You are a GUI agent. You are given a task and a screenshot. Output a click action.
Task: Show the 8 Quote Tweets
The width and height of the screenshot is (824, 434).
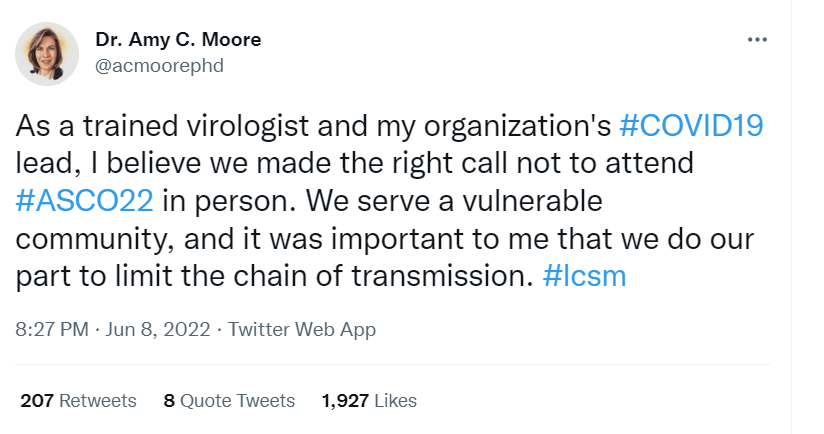point(229,401)
